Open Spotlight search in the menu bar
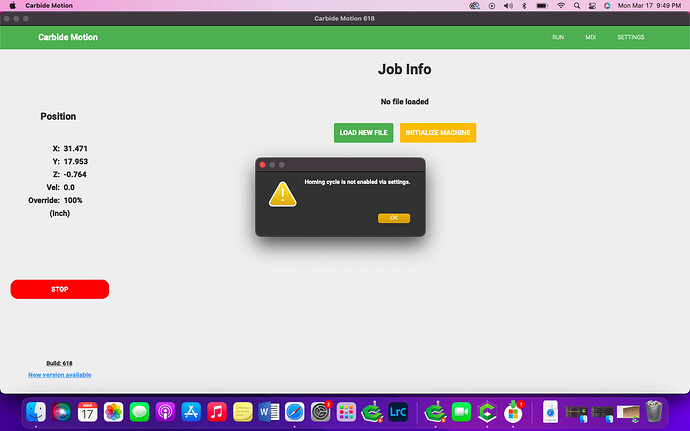The height and width of the screenshot is (431, 690). (577, 6)
